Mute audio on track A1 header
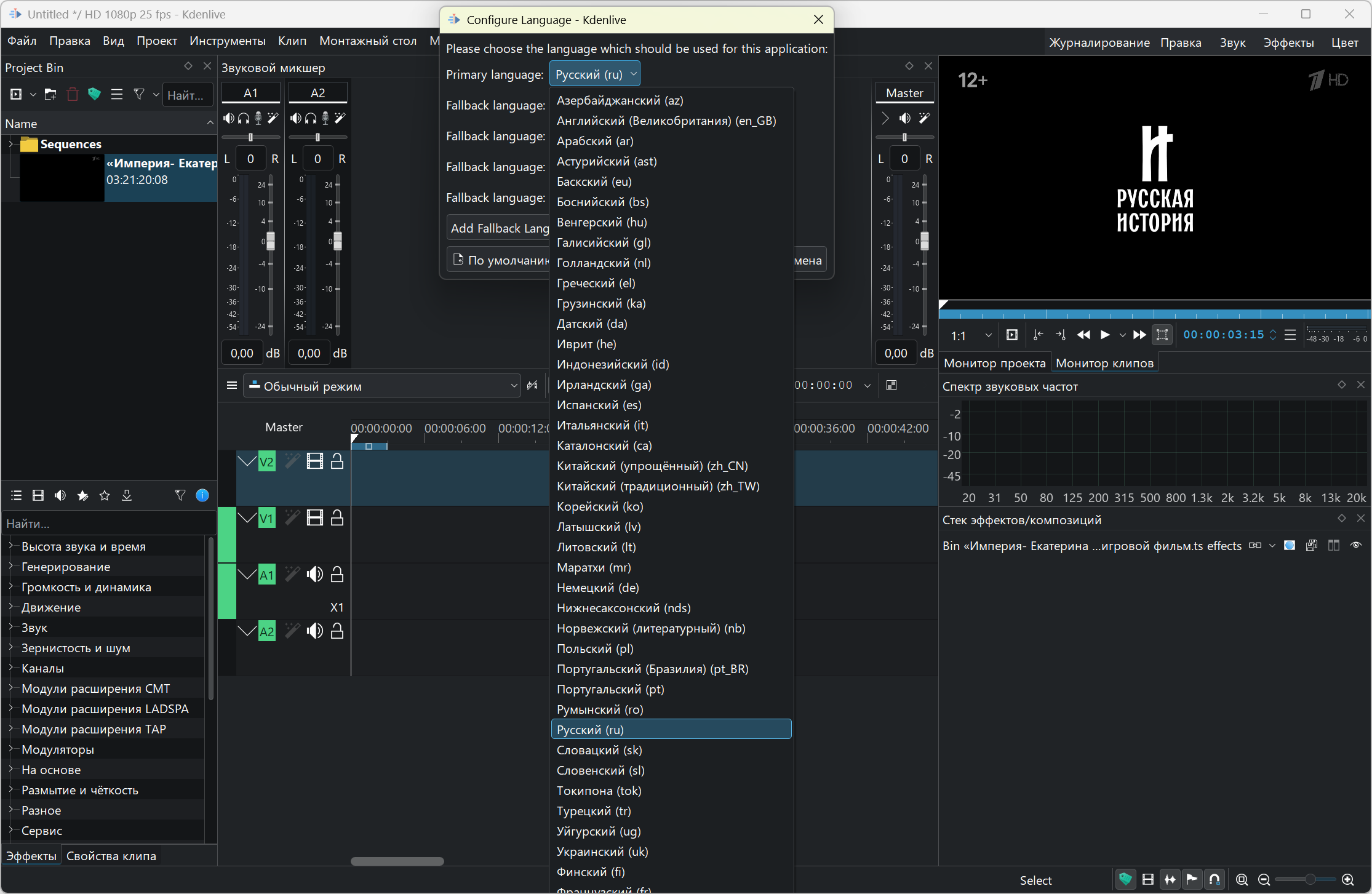The height and width of the screenshot is (894, 1372). tap(315, 575)
